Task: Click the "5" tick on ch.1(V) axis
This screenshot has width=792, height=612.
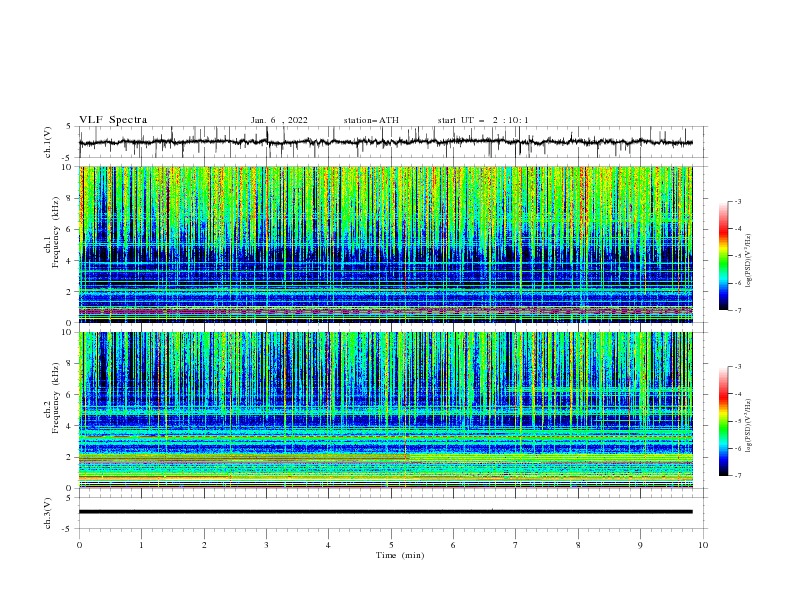Action: click(x=70, y=127)
